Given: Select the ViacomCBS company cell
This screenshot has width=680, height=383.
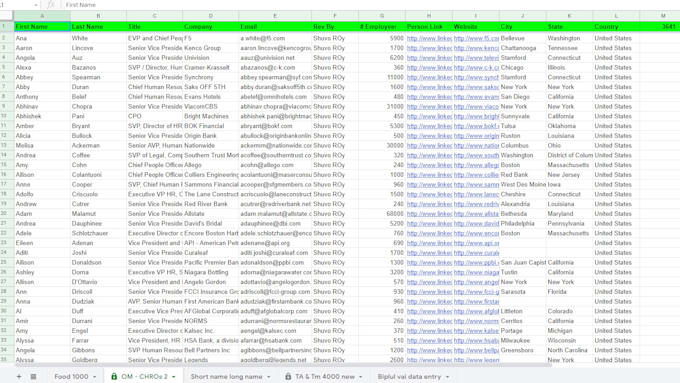Looking at the screenshot, I should (210, 107).
